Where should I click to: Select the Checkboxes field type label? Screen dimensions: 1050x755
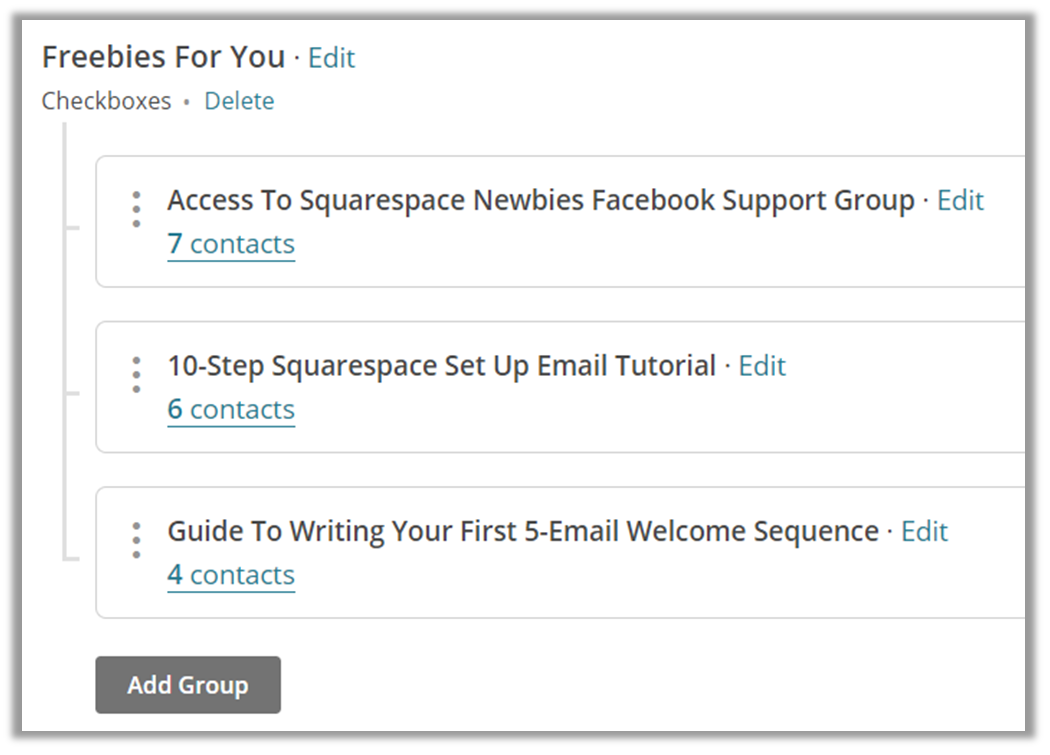pos(106,101)
